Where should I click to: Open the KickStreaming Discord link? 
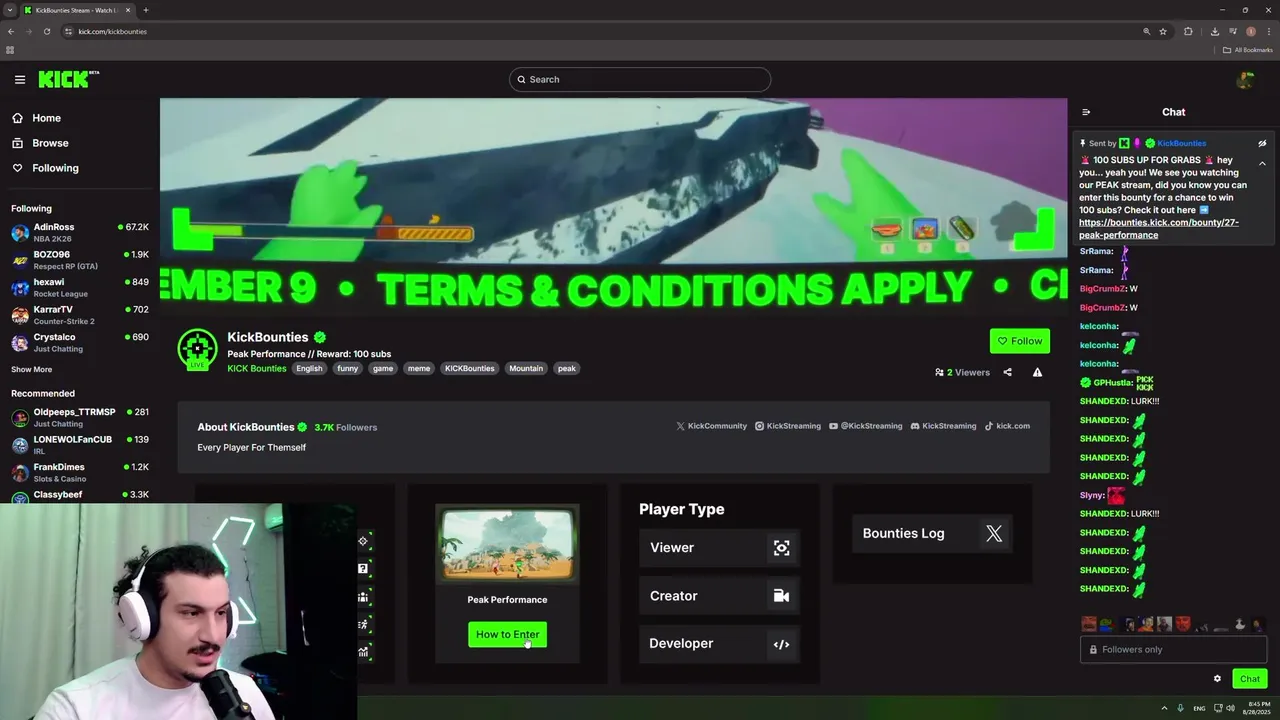pyautogui.click(x=943, y=426)
